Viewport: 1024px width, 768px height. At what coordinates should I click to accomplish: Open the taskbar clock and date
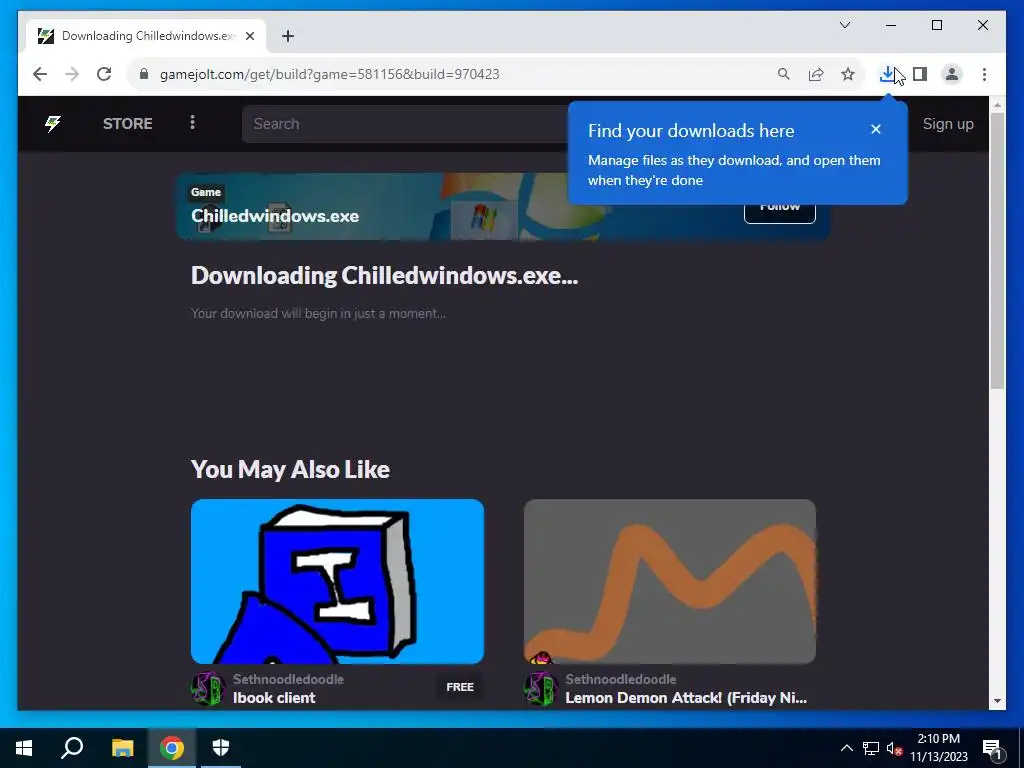939,748
